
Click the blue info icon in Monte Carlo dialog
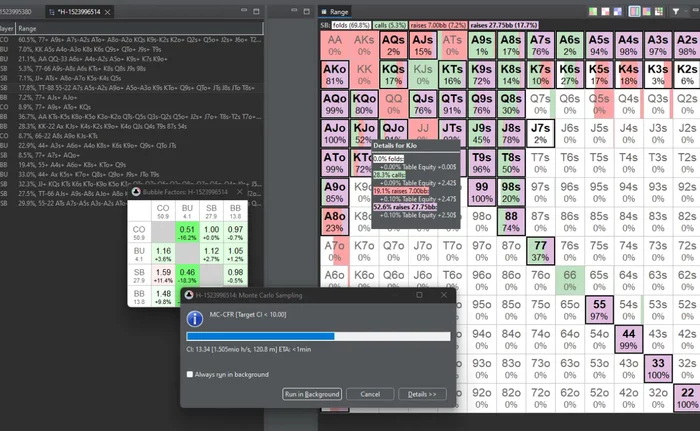pyautogui.click(x=195, y=318)
